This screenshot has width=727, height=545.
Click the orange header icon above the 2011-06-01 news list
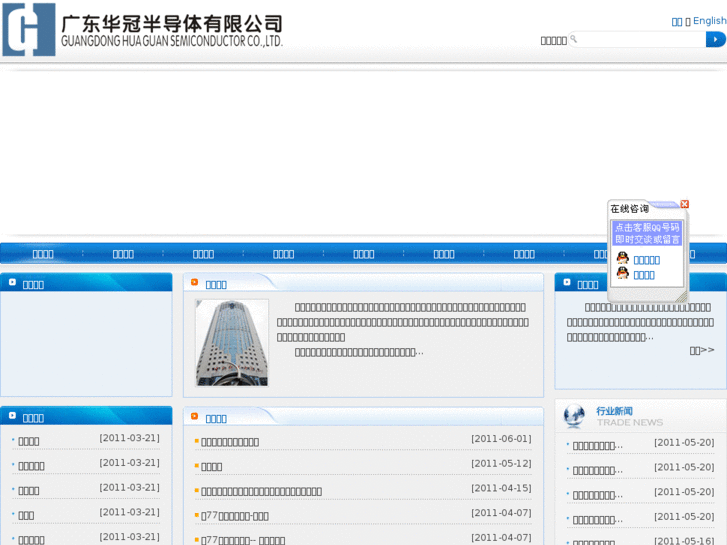(x=194, y=416)
